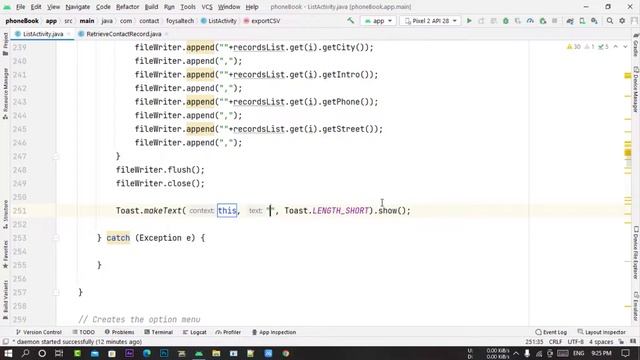Viewport: 640px width, 360px height.
Task: Open Windows notification center icon
Action: (x=625, y=353)
